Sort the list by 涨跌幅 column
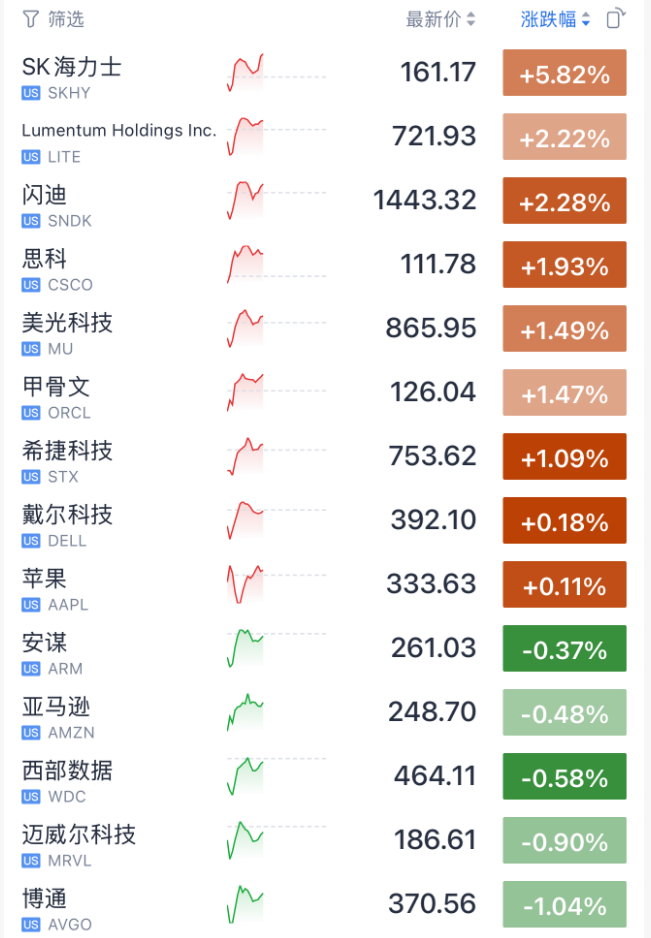Screen dimensions: 651x938 [555, 20]
